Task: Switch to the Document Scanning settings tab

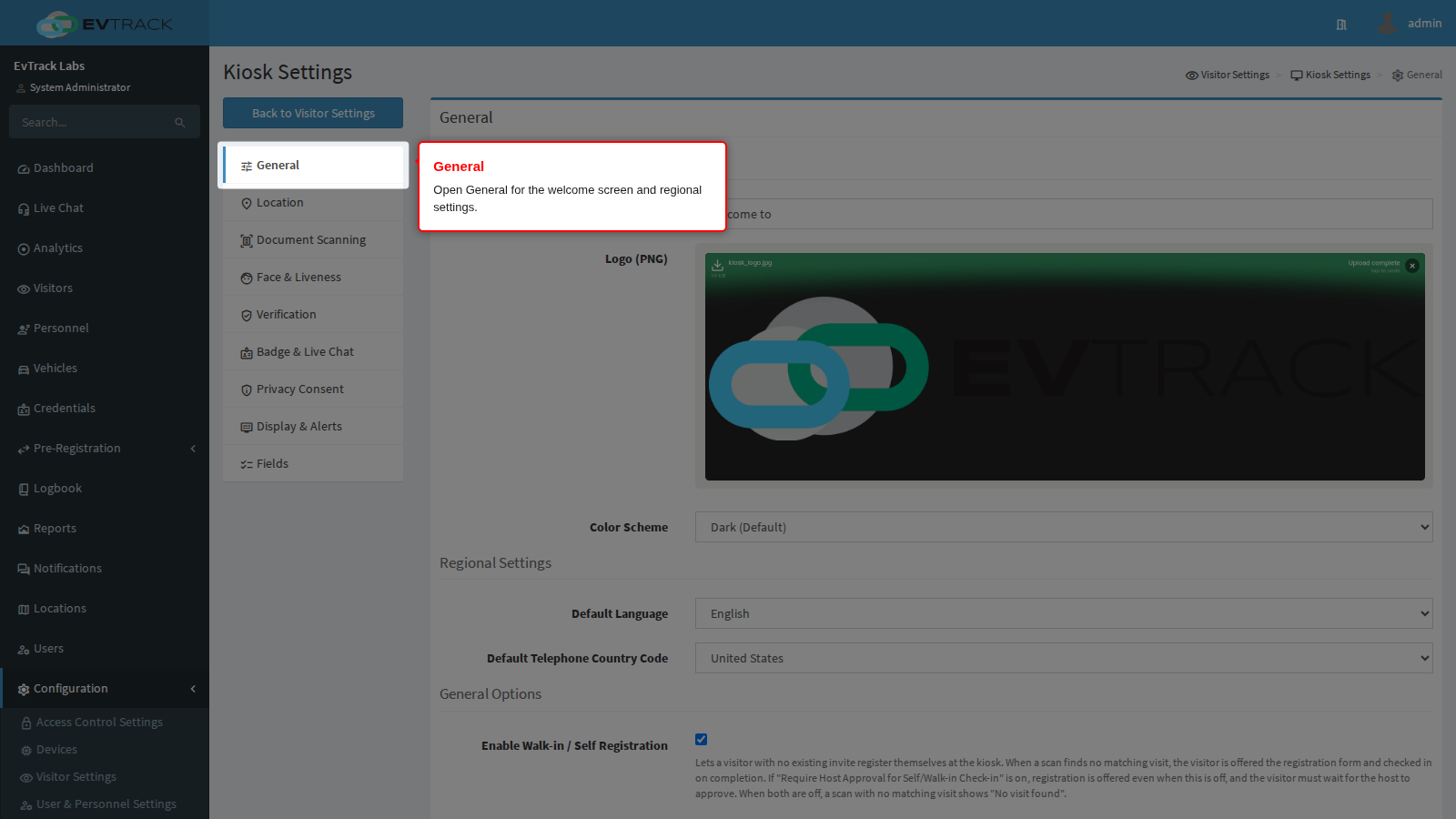Action: pos(313,240)
